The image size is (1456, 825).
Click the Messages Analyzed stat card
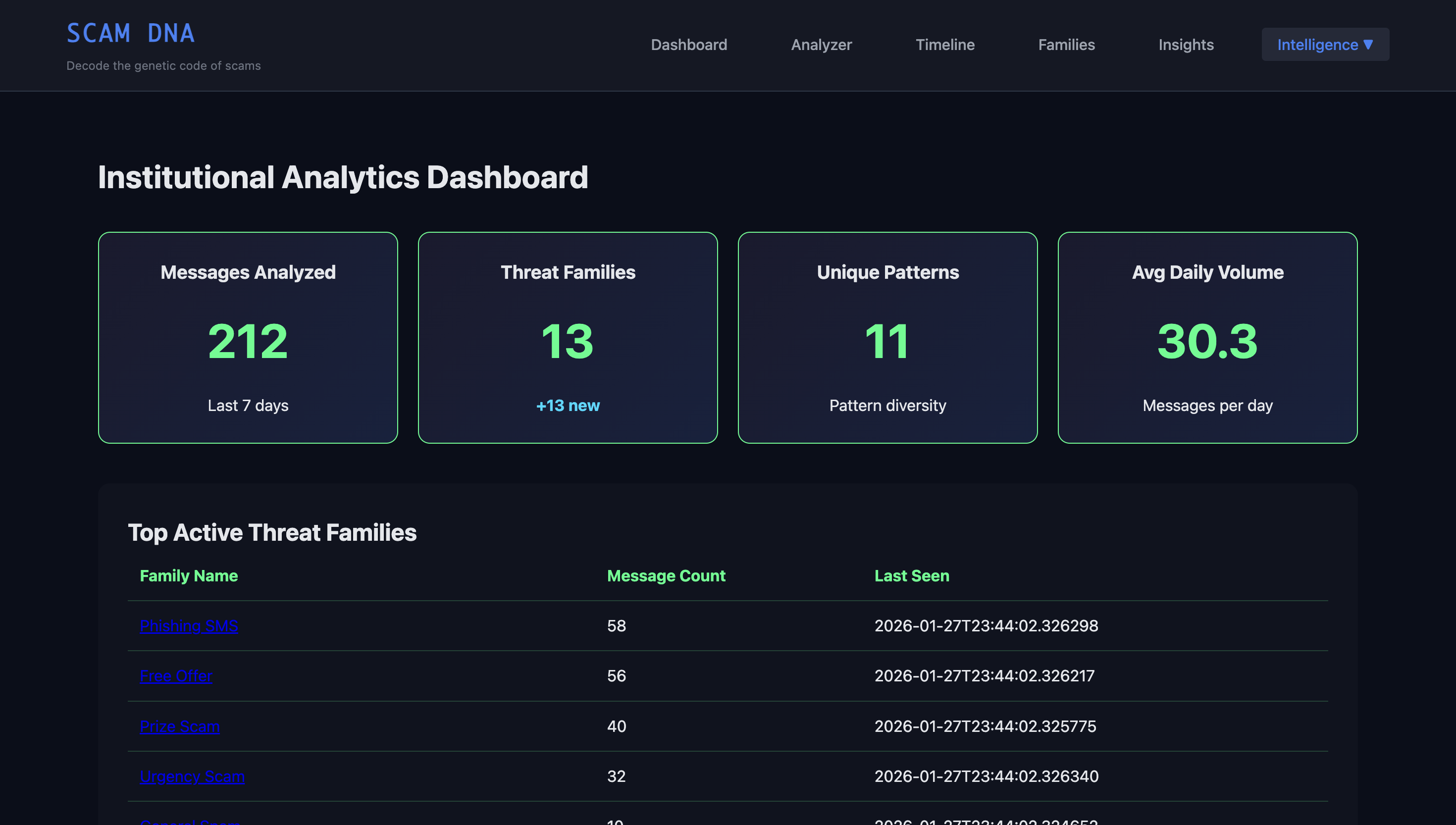pos(248,337)
